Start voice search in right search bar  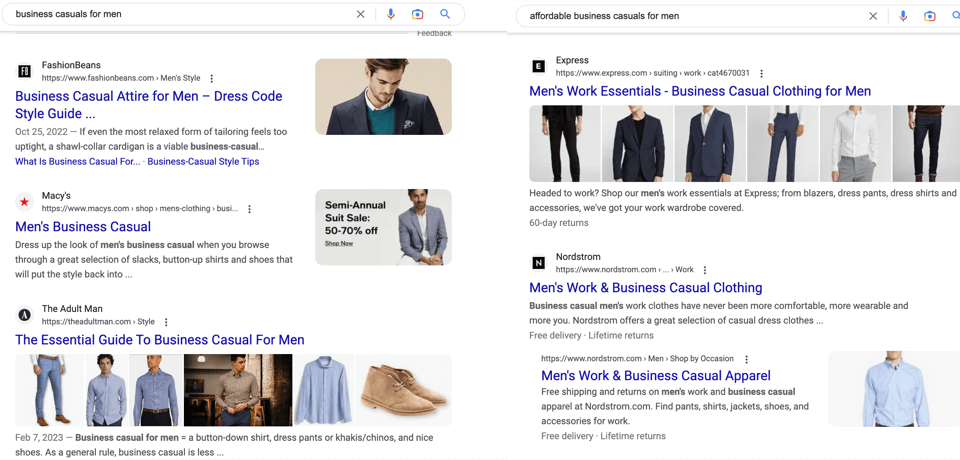point(903,16)
